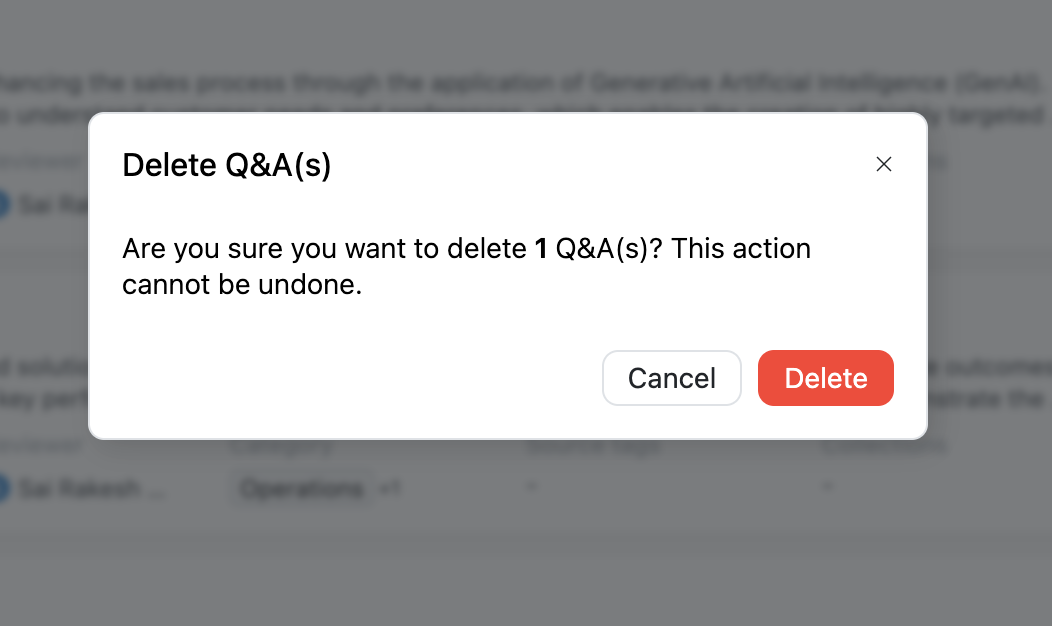
Task: Confirm with the red Delete button
Action: (x=825, y=378)
